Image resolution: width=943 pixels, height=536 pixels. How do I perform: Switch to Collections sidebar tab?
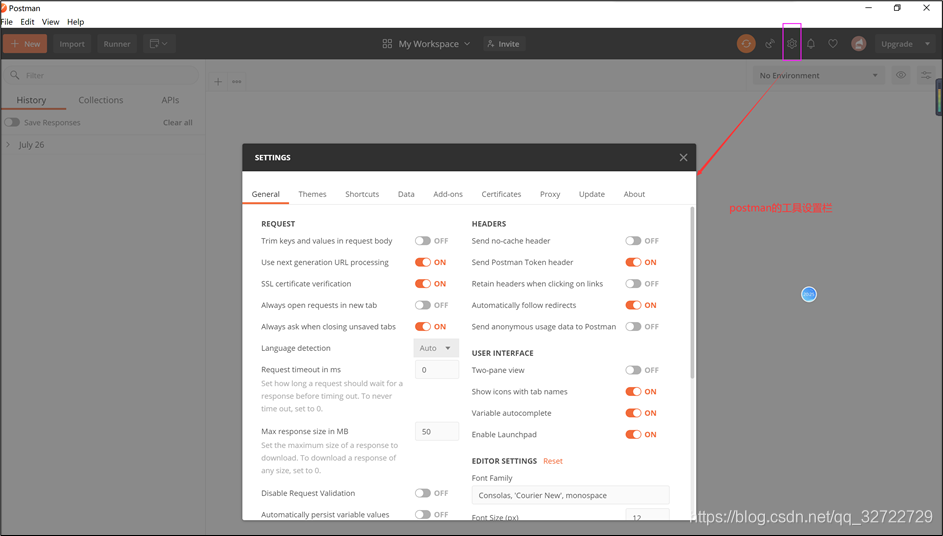(100, 100)
